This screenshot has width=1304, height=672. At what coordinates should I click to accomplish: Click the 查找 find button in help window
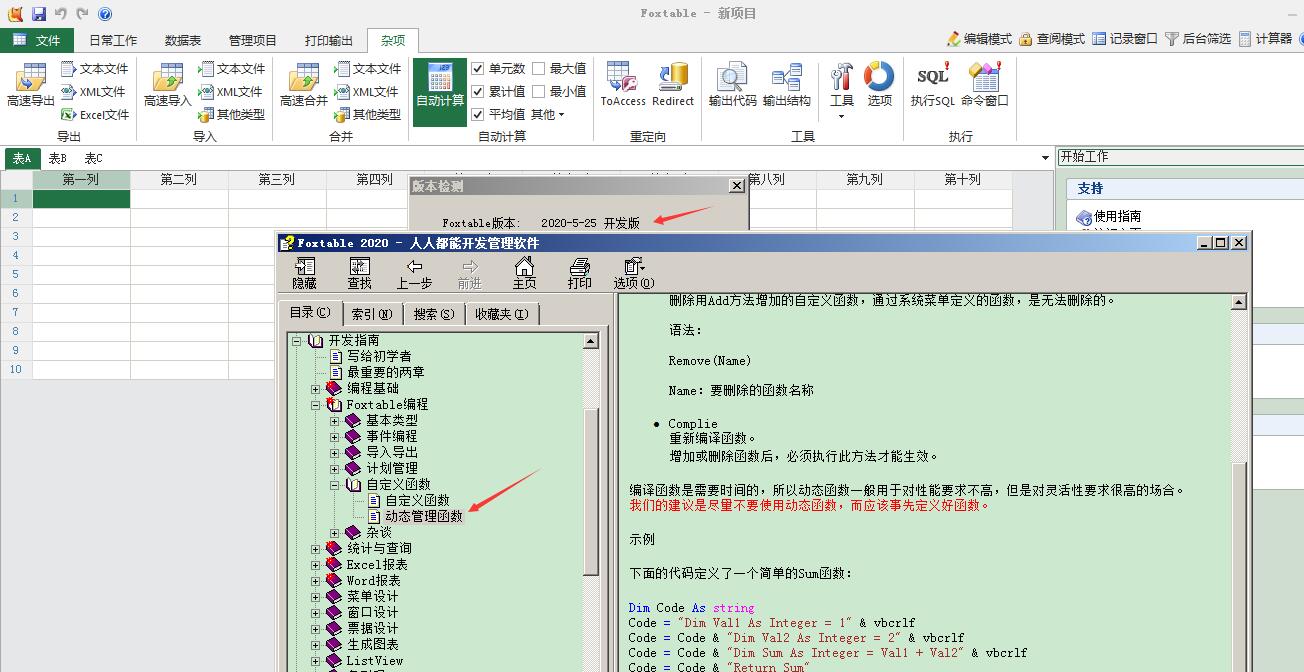(359, 274)
